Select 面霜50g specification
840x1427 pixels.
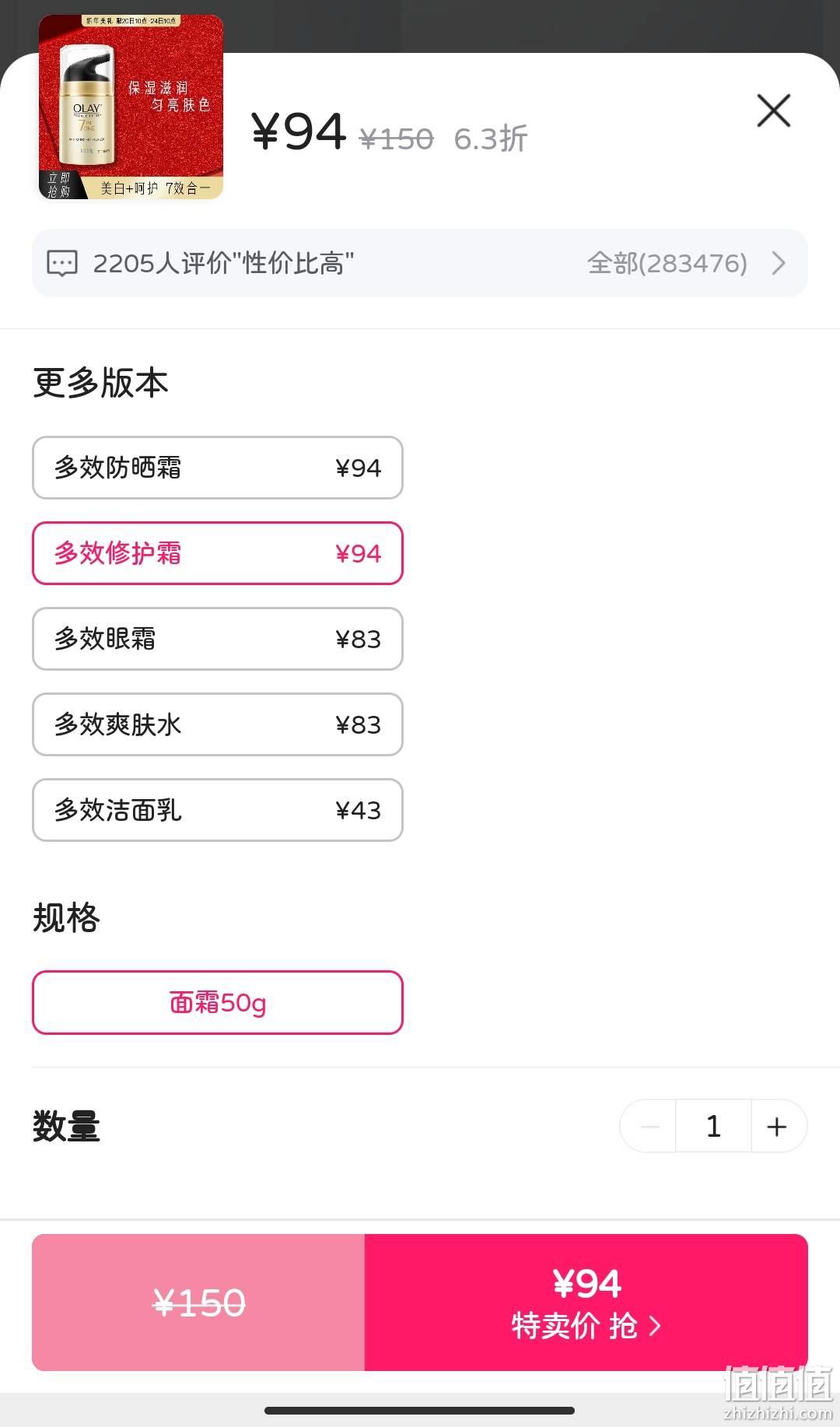tap(218, 1002)
